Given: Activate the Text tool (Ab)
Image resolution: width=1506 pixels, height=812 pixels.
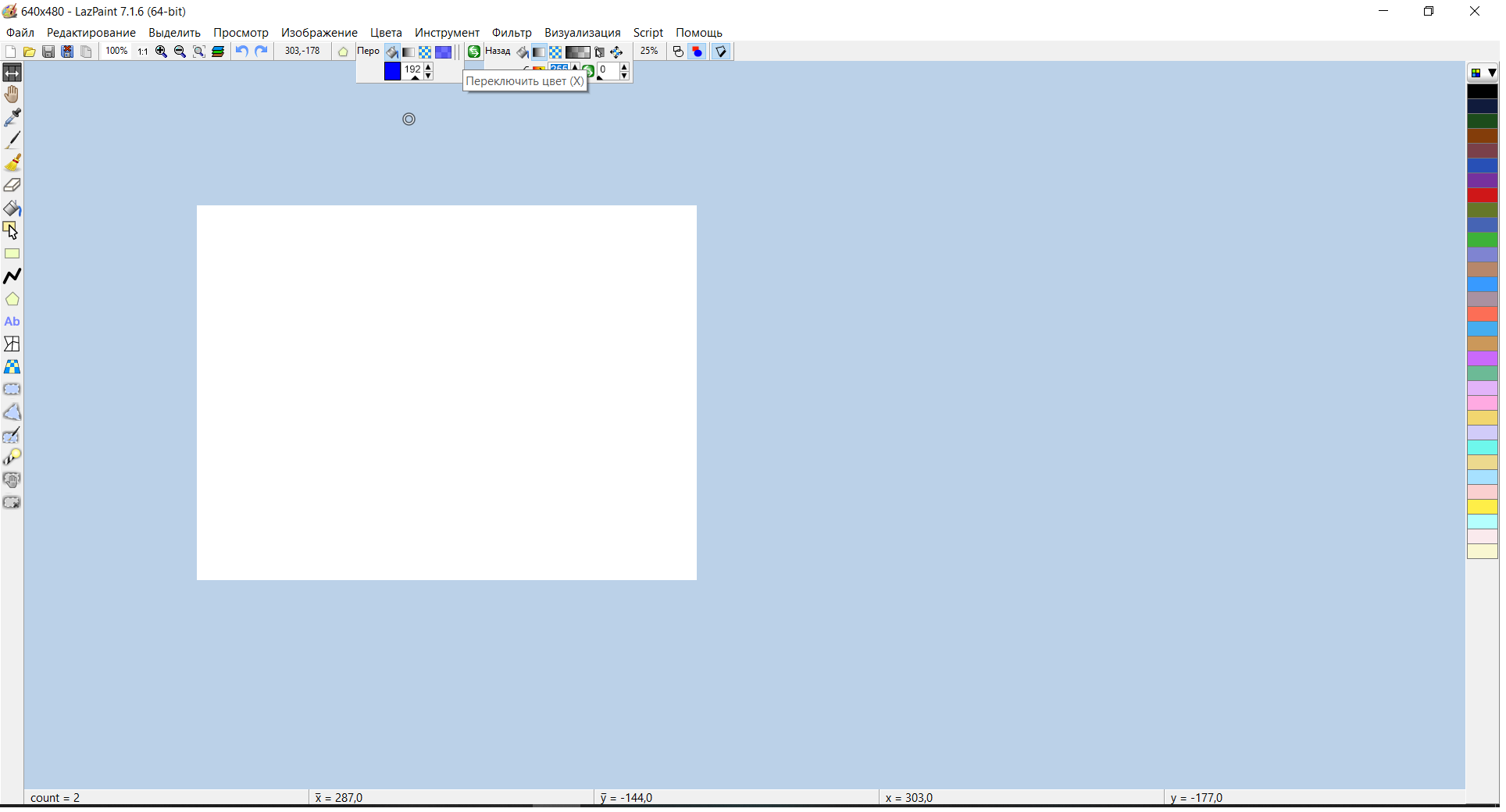Looking at the screenshot, I should point(12,322).
